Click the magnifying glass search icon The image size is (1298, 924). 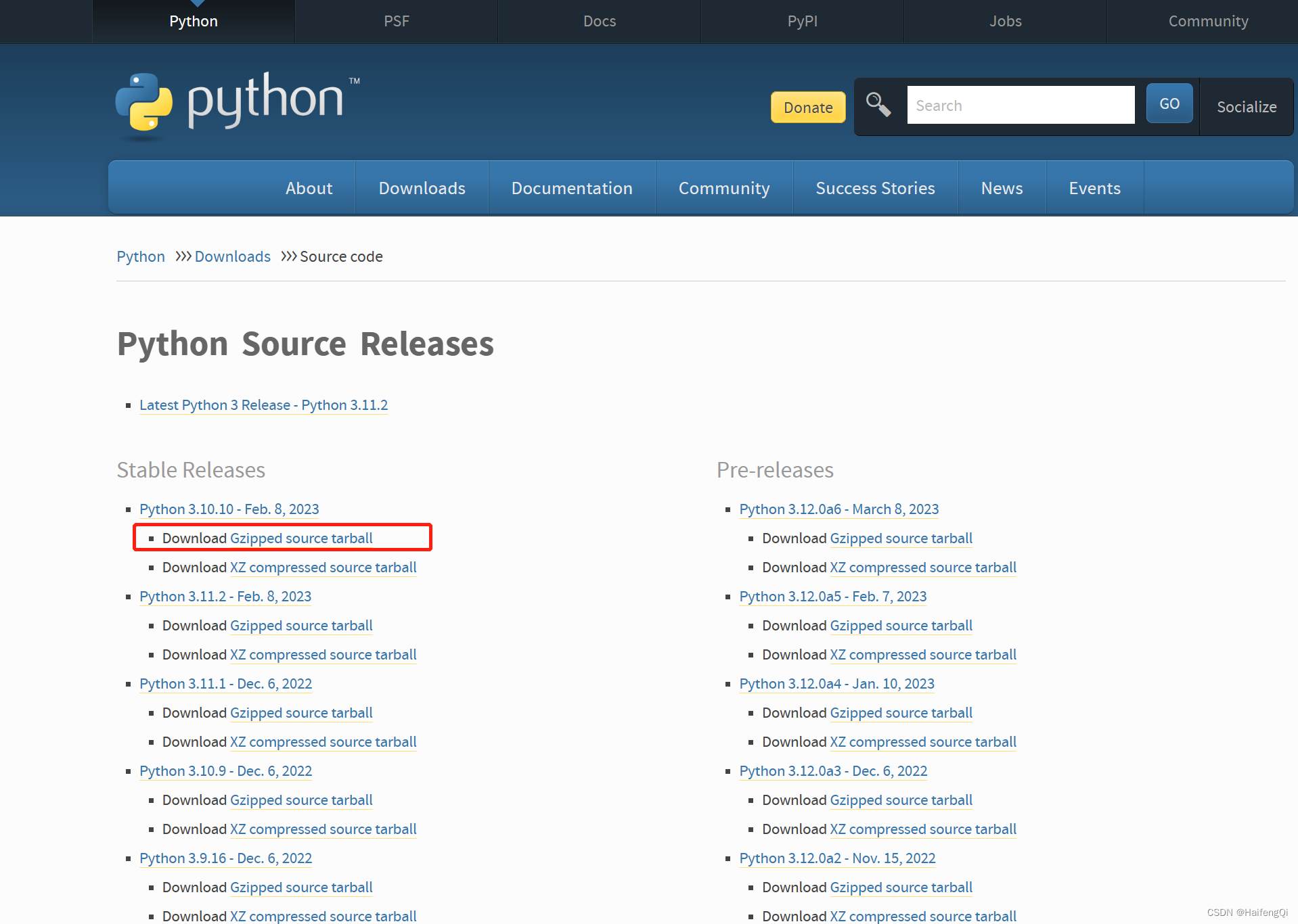(x=878, y=105)
